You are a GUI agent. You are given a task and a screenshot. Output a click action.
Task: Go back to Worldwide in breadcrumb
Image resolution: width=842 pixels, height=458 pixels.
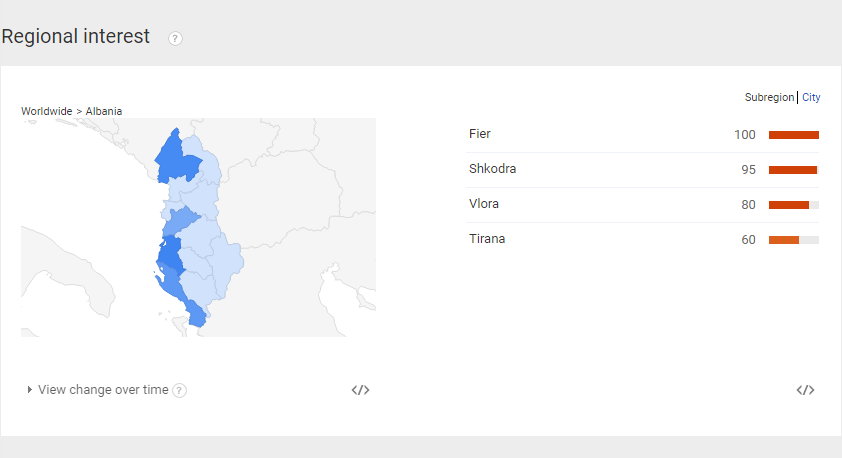pyautogui.click(x=47, y=111)
